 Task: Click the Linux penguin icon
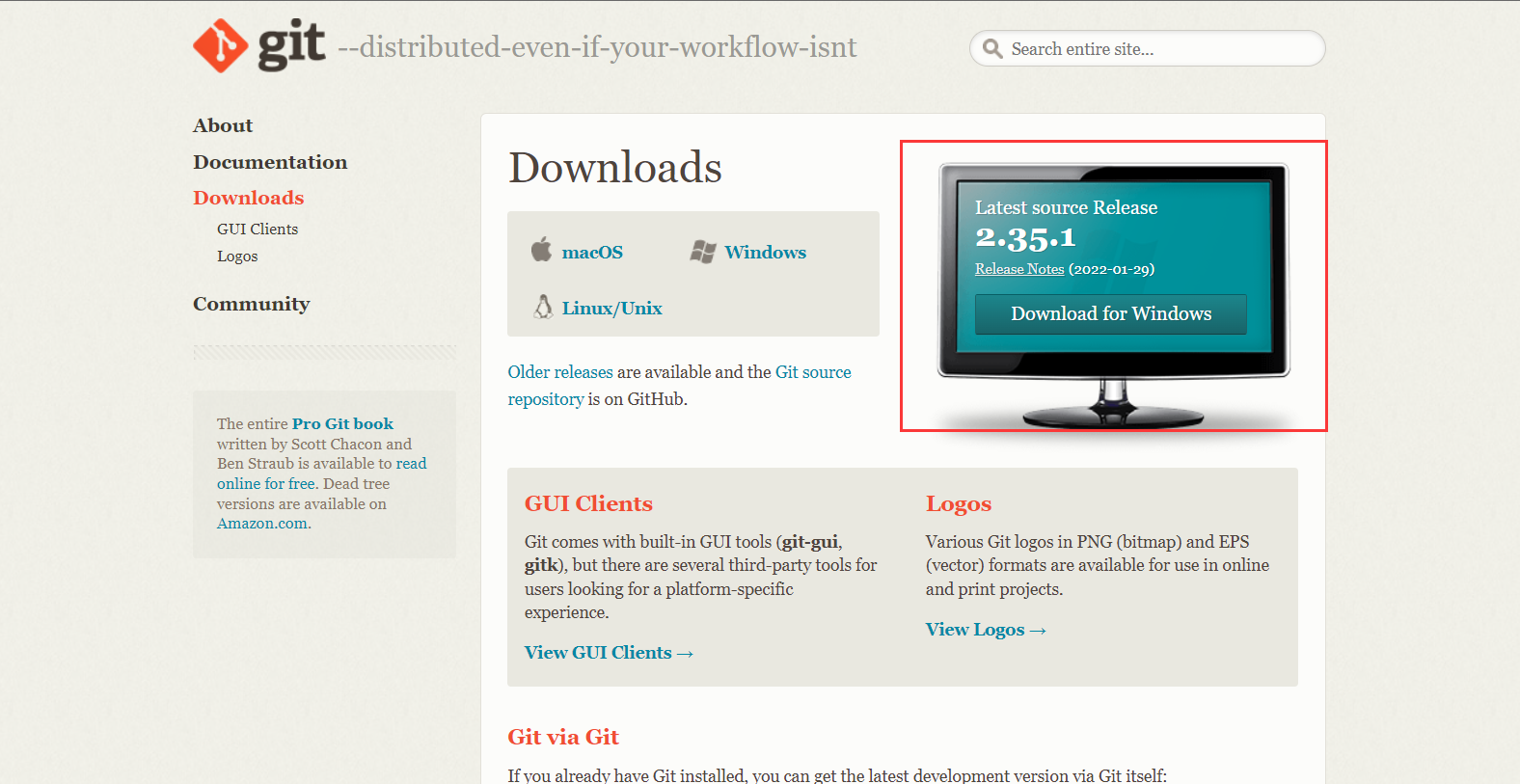(x=543, y=307)
